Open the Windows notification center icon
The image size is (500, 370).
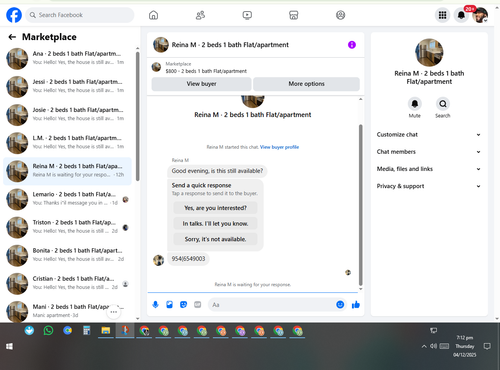pos(487,346)
